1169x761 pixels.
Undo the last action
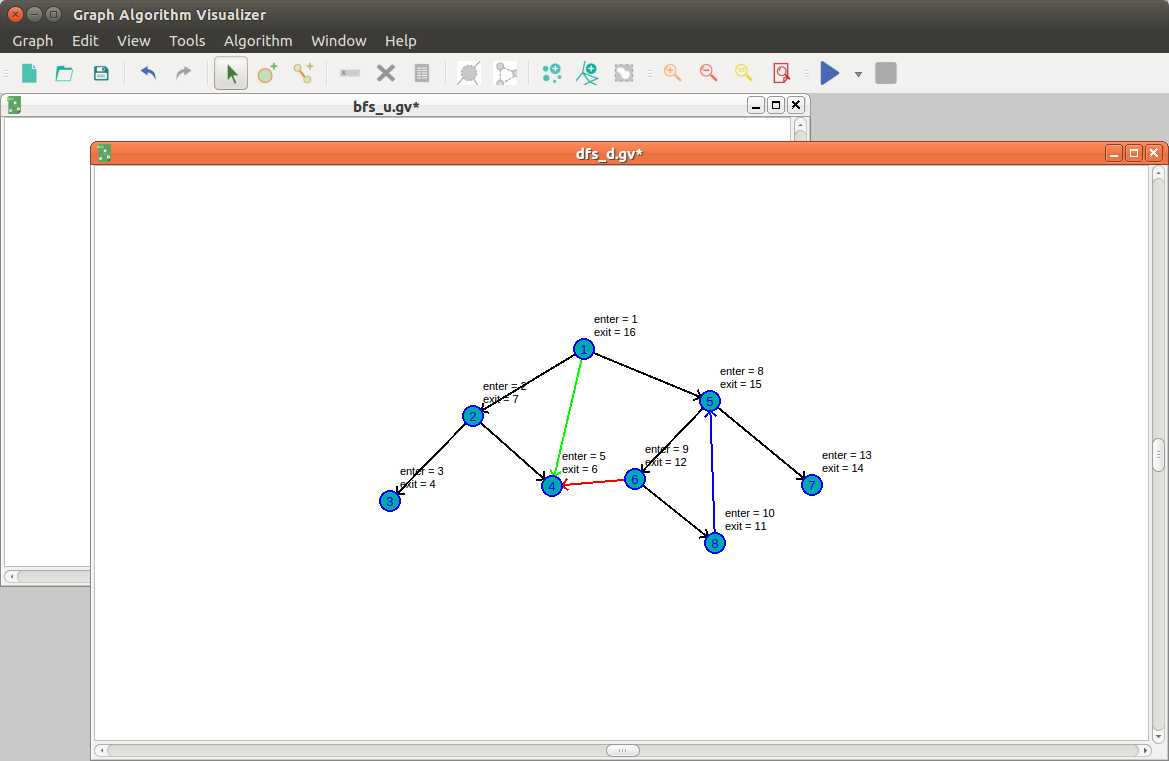click(148, 73)
